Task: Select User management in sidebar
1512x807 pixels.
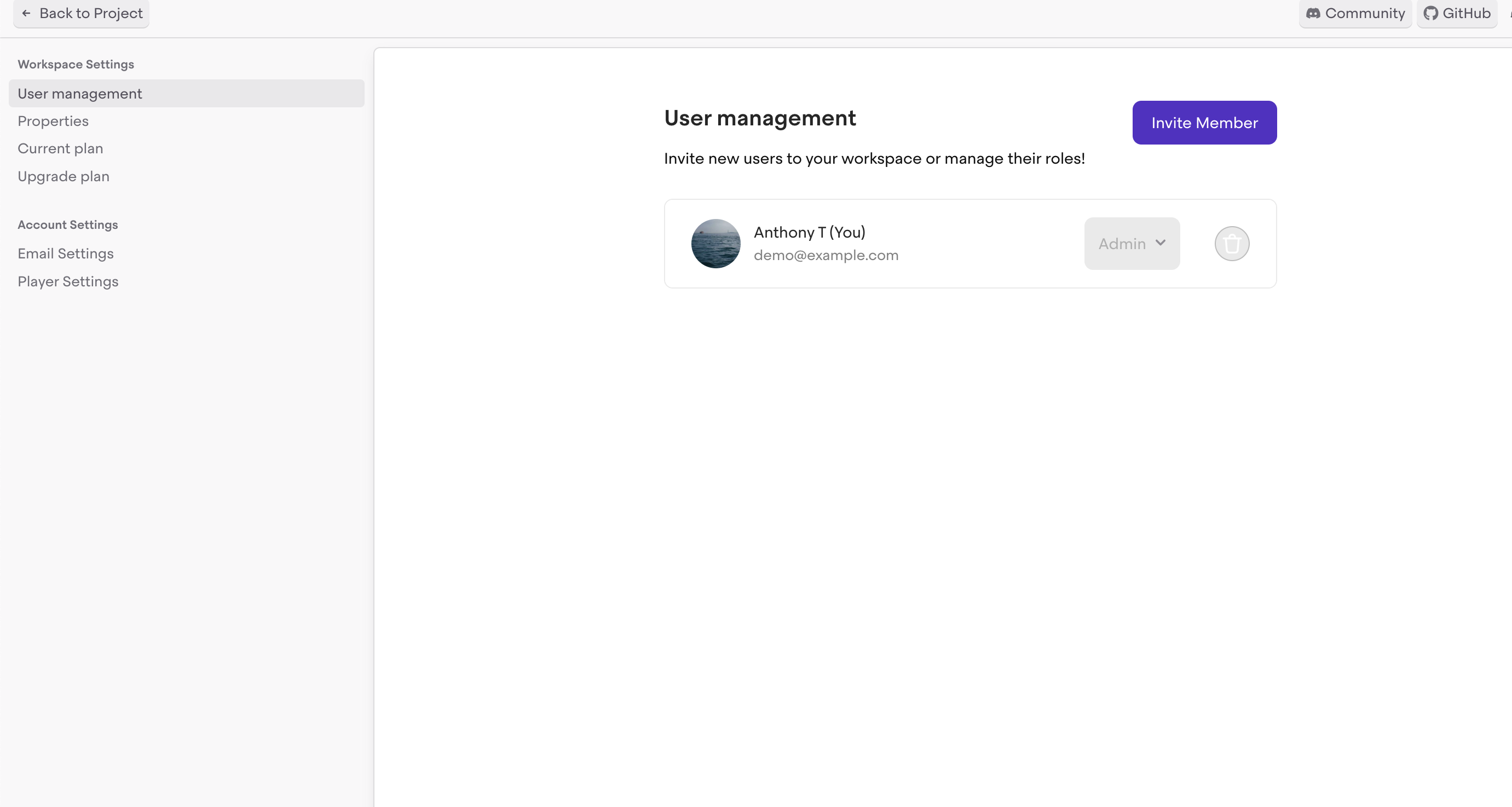Action: point(187,93)
